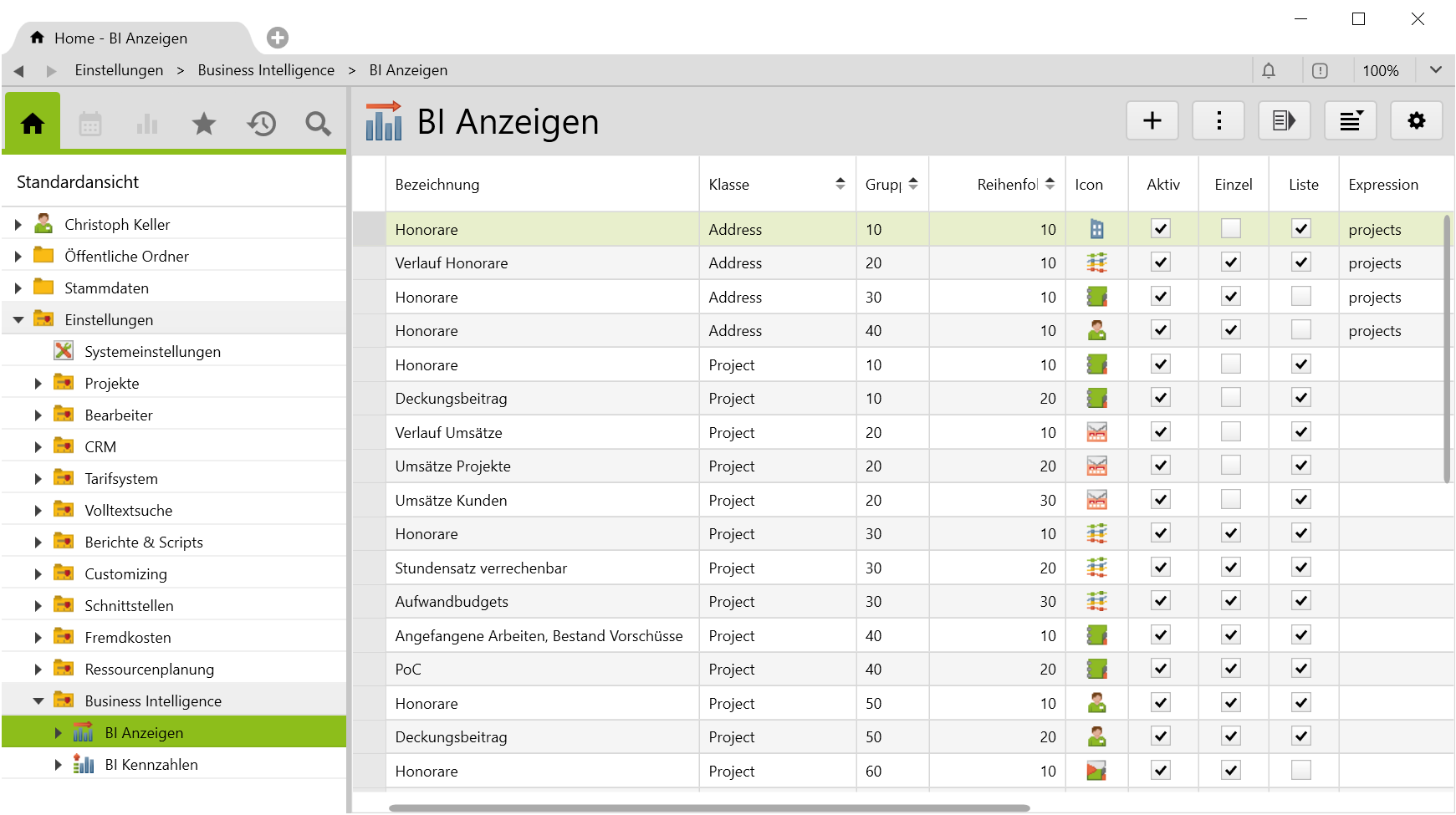Open the zoom level dropdown arrow

coord(1435,70)
